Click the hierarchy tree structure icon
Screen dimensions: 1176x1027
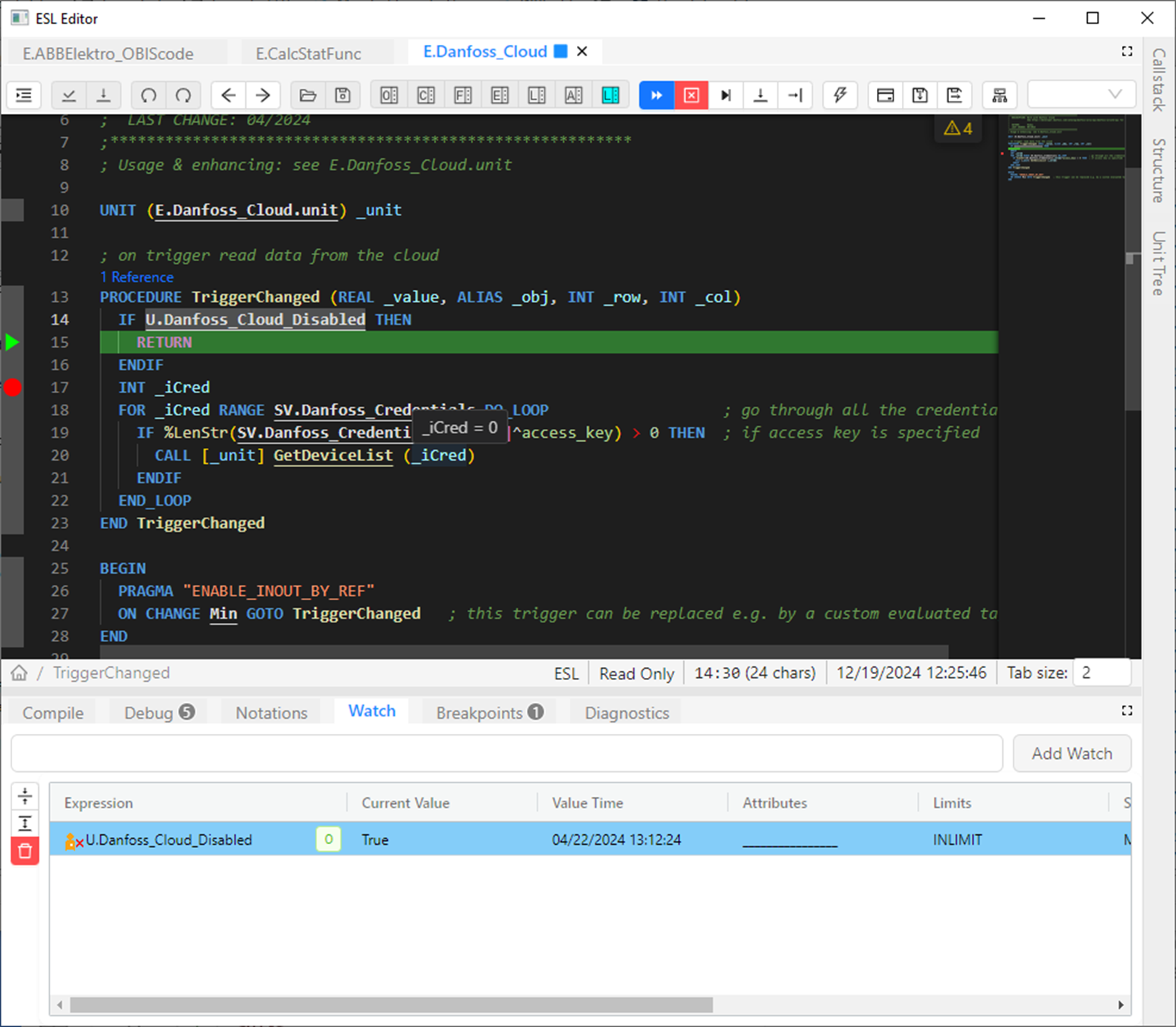click(1000, 95)
